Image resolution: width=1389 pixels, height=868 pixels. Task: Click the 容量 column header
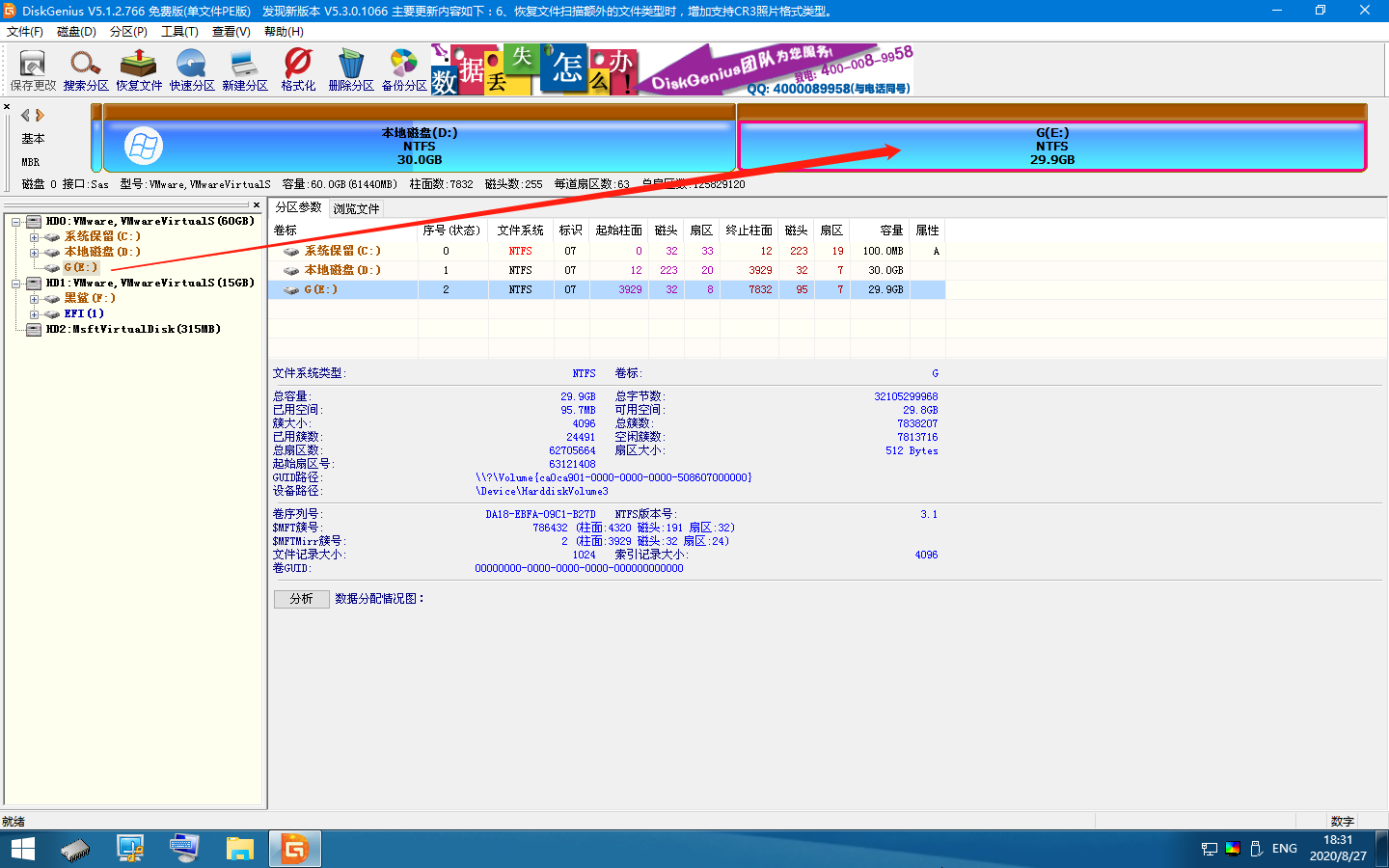(x=881, y=231)
